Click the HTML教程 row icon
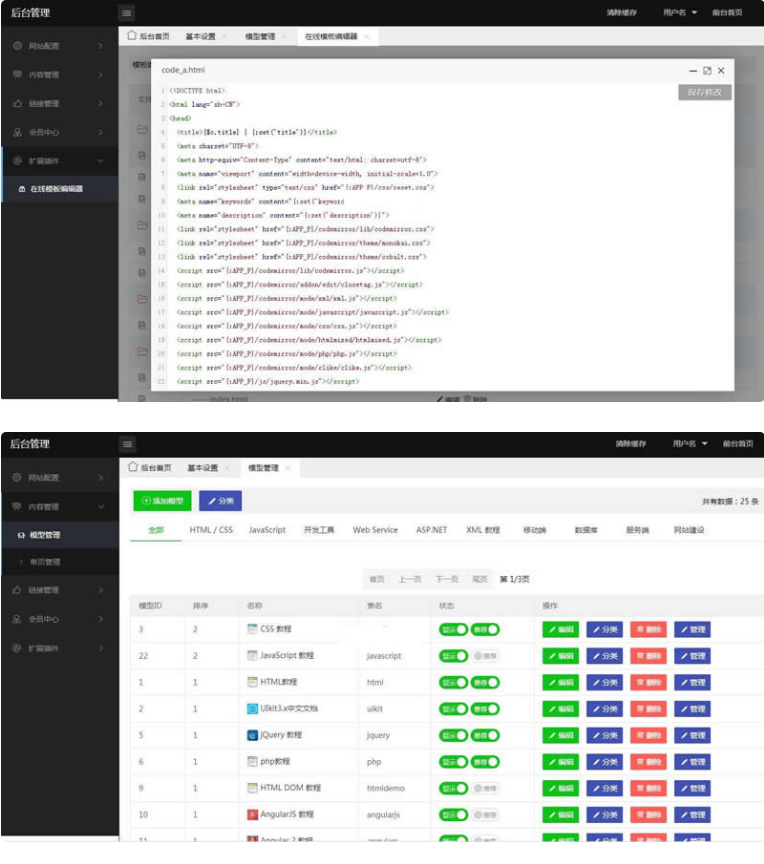The image size is (764, 864). 252,682
